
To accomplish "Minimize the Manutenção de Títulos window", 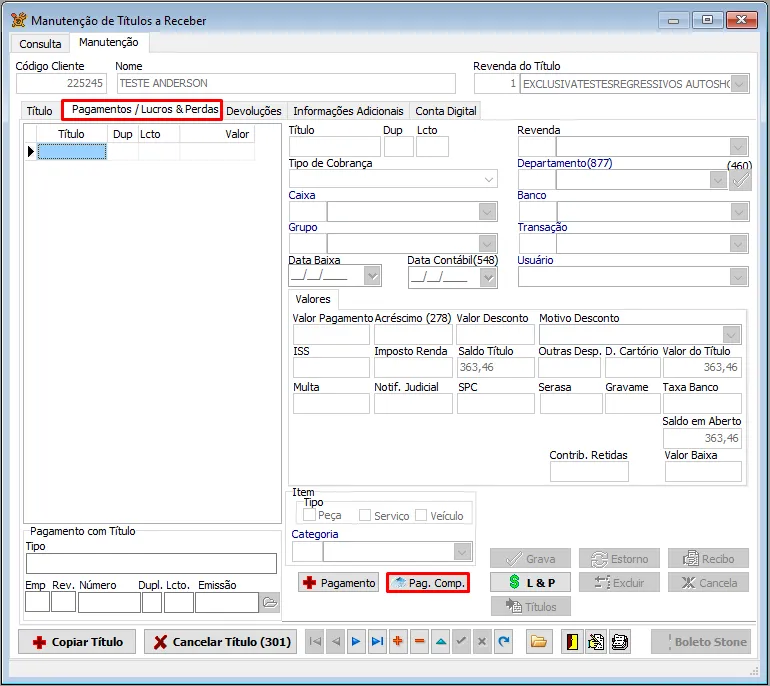I will pyautogui.click(x=674, y=21).
